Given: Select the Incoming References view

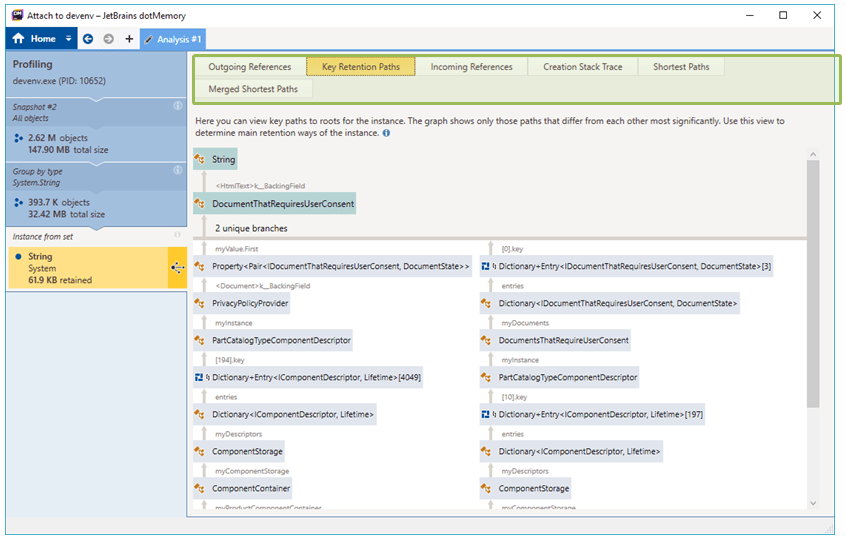Looking at the screenshot, I should 471,67.
